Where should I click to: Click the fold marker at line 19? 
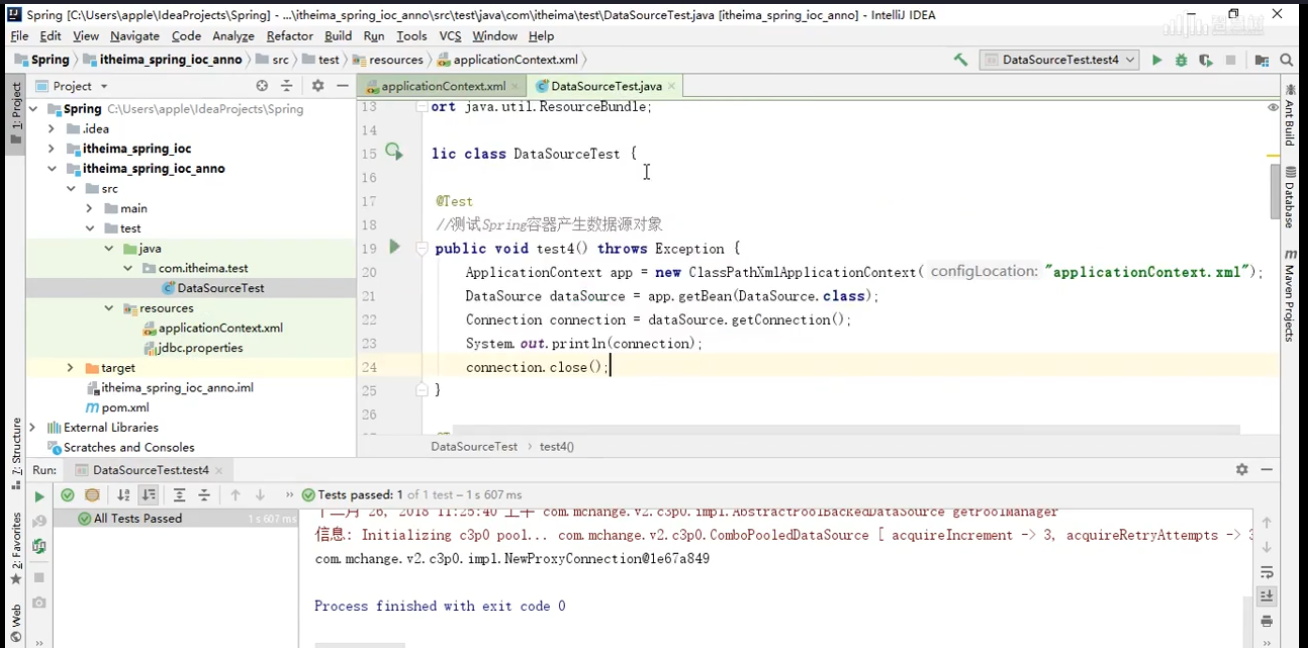point(422,249)
